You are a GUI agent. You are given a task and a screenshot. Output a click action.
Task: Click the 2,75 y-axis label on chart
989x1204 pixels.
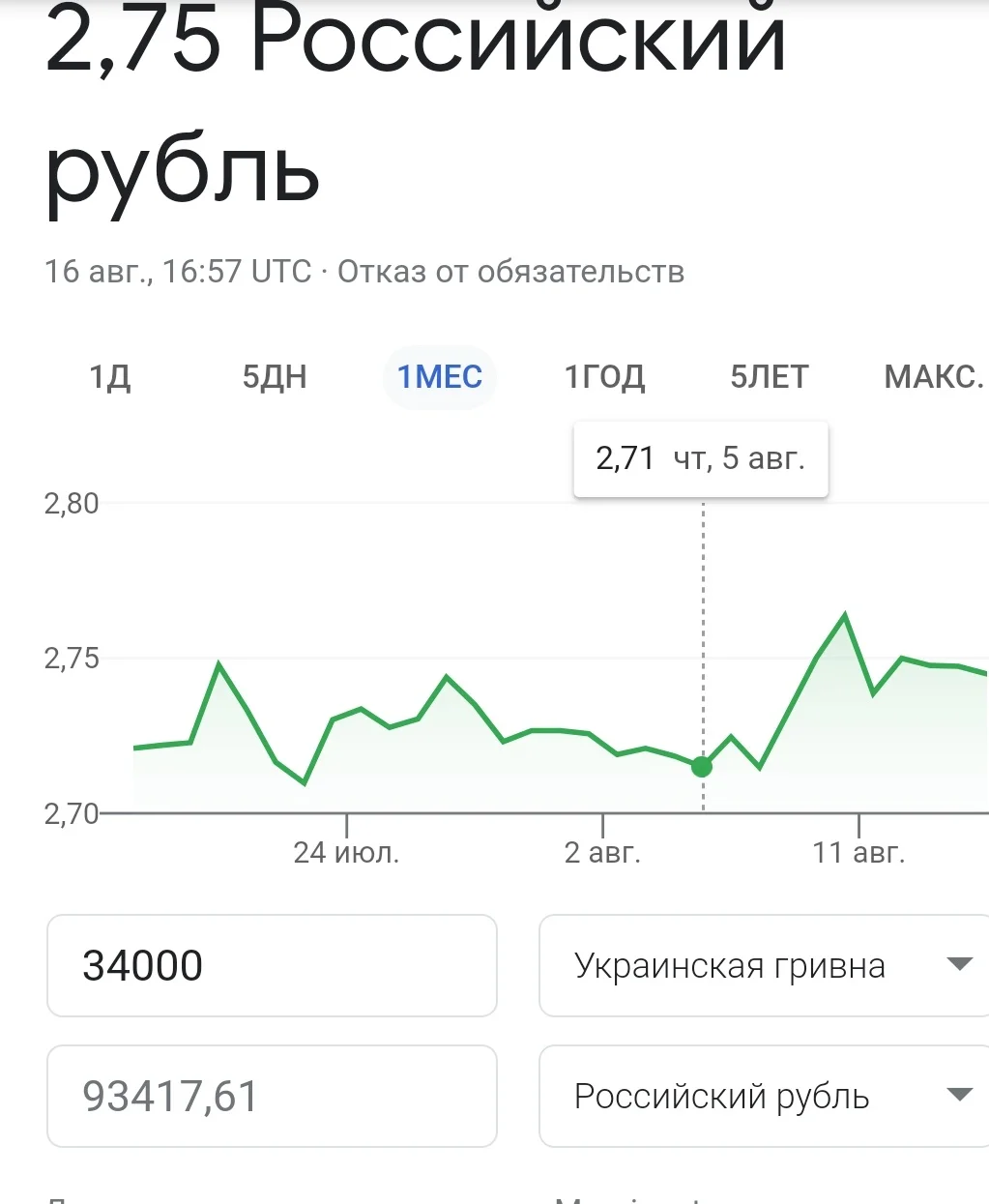pos(72,659)
